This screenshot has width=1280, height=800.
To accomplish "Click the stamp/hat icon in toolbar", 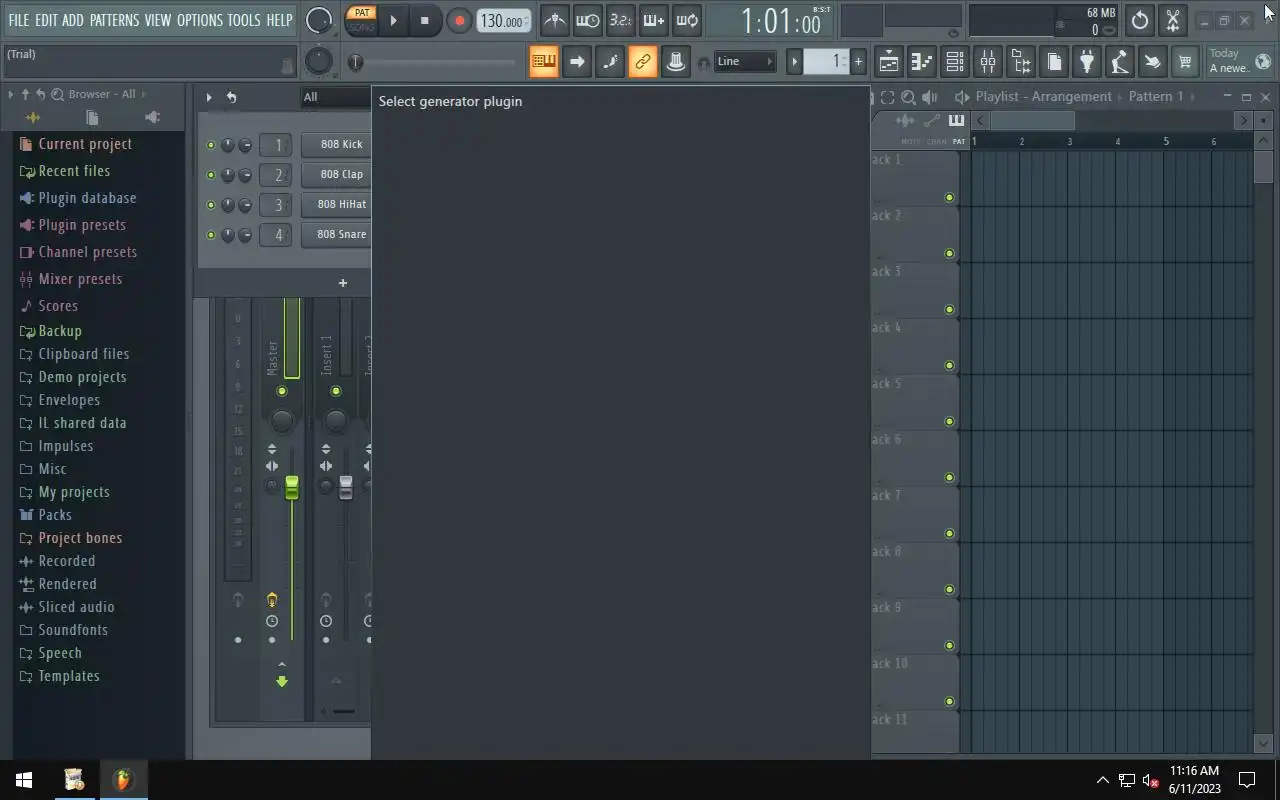I will pyautogui.click(x=676, y=62).
